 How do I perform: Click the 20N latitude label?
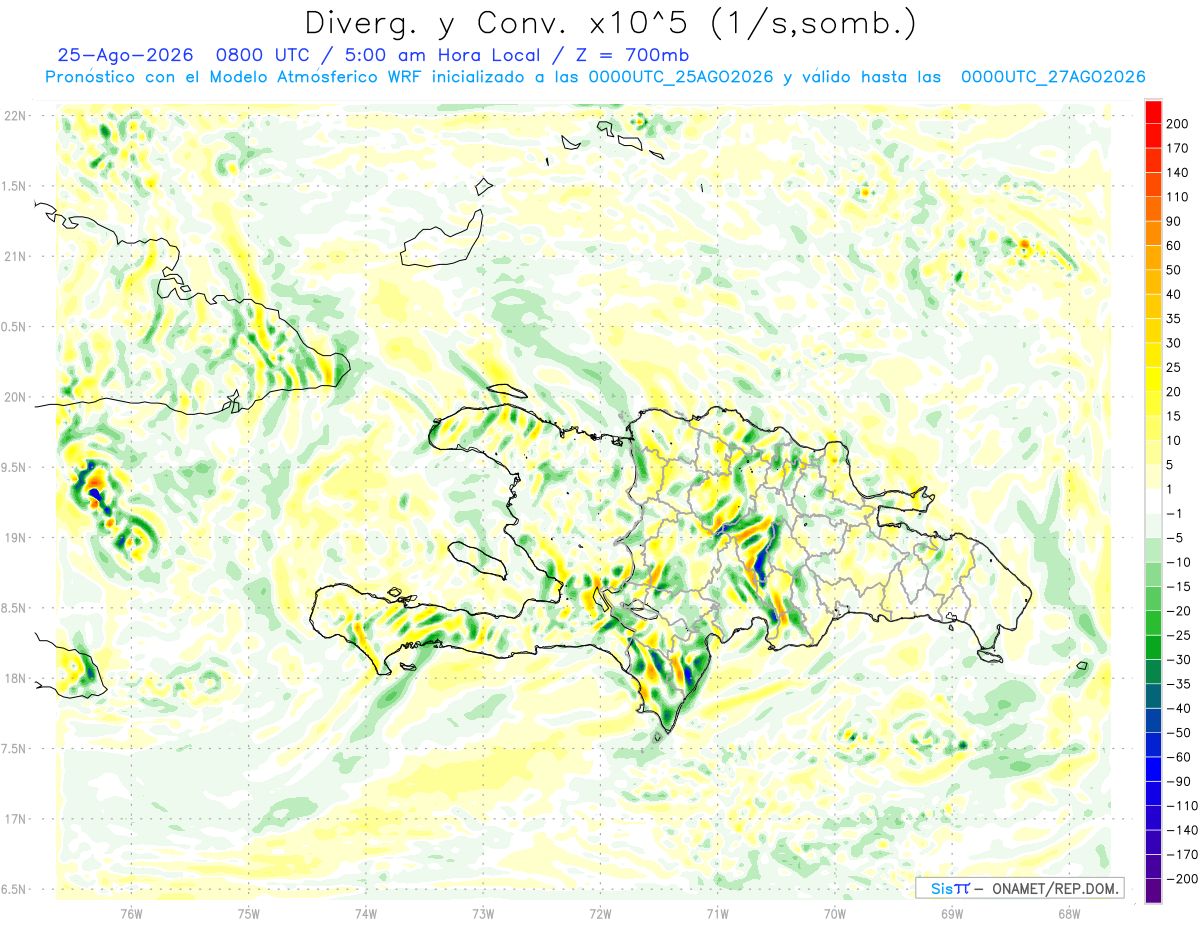click(15, 397)
